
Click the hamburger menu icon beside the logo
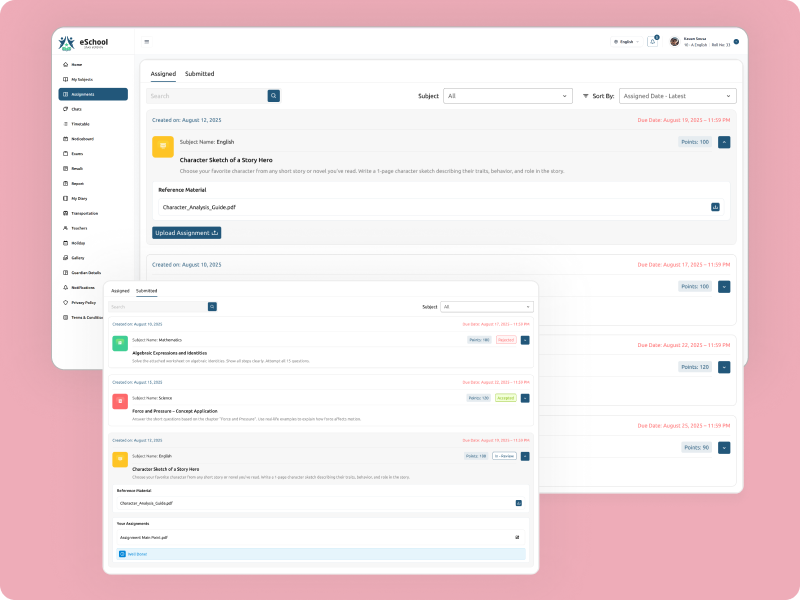147,42
